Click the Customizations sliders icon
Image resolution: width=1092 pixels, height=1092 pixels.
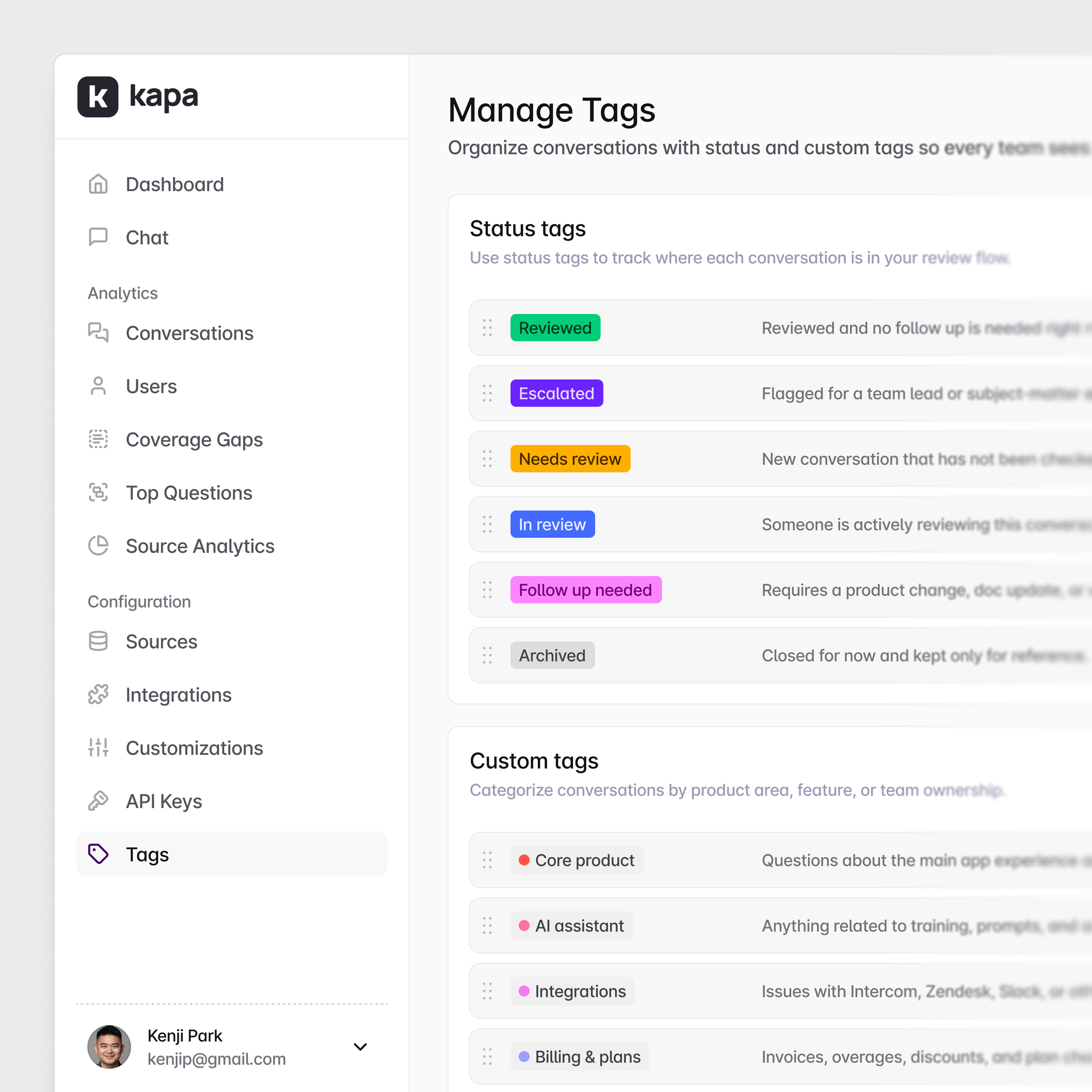pyautogui.click(x=98, y=748)
